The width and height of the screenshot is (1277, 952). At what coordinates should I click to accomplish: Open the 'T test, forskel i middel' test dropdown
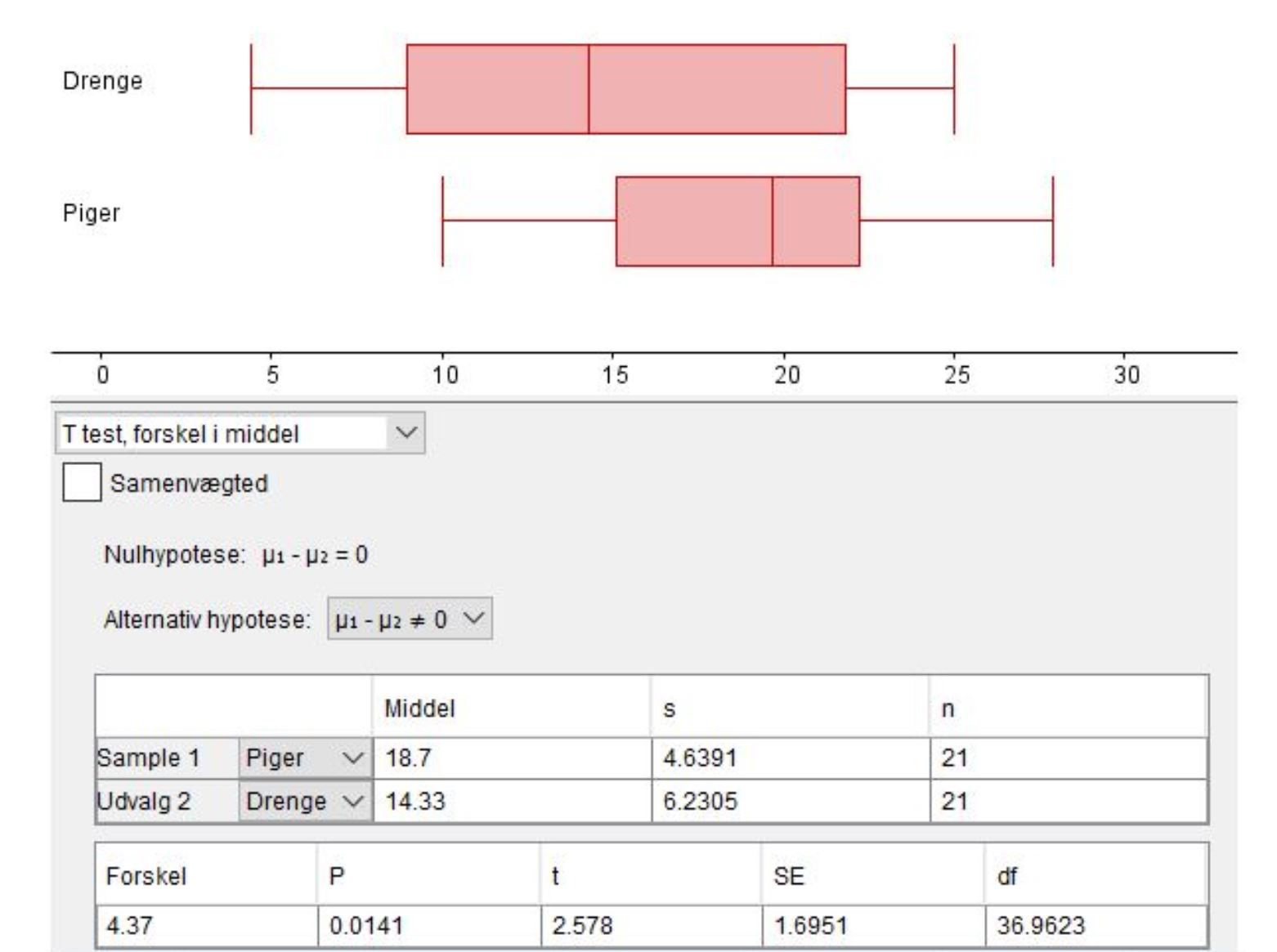(x=240, y=433)
